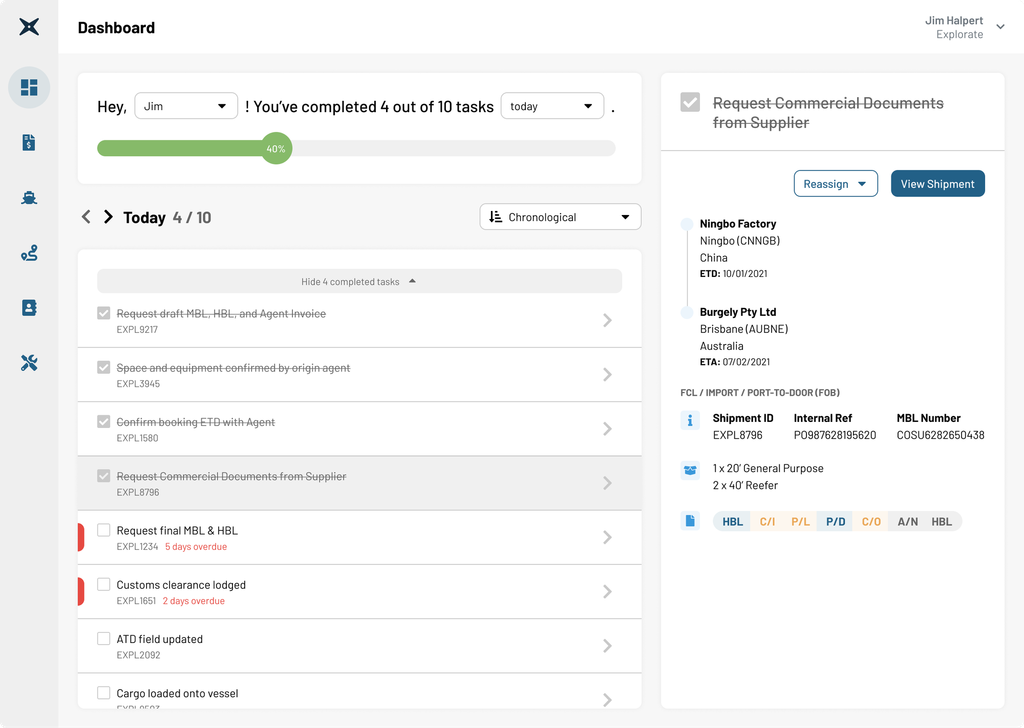
Task: Open the invoice document icon in sidebar
Action: [x=29, y=142]
